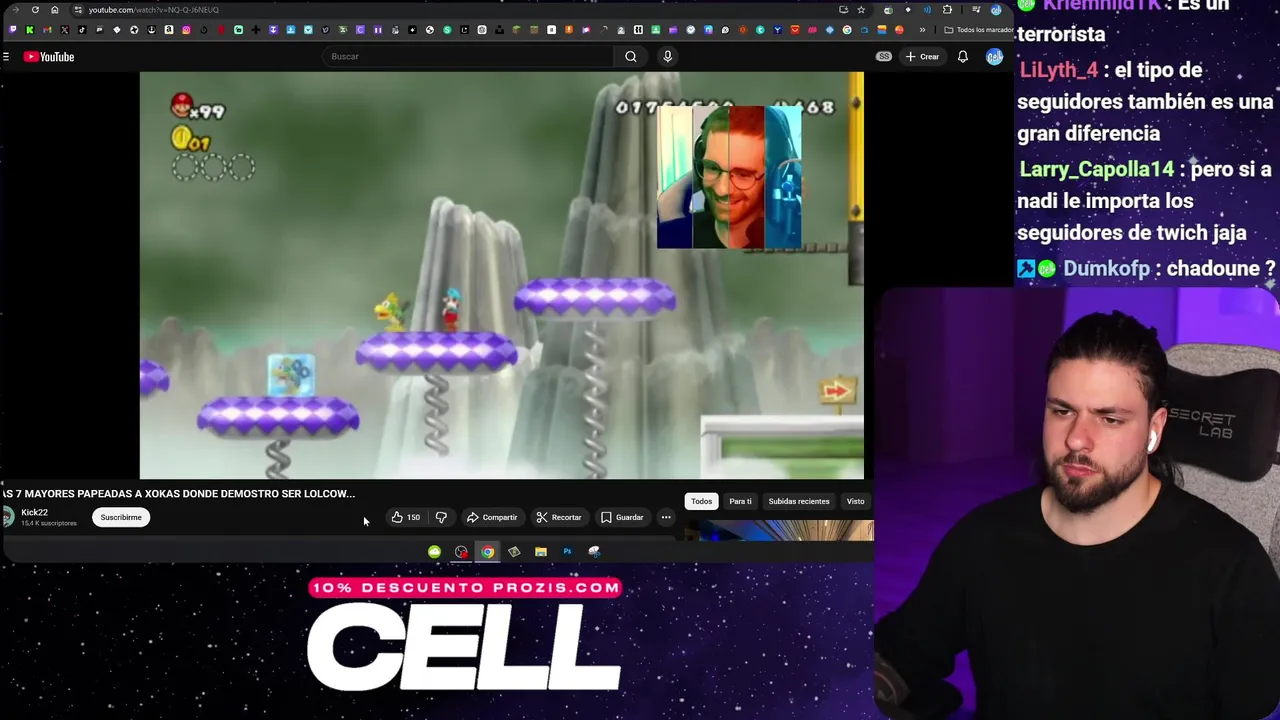Open the Amazon bookmark icon
Viewport: 1280px width, 720px height.
click(x=169, y=30)
